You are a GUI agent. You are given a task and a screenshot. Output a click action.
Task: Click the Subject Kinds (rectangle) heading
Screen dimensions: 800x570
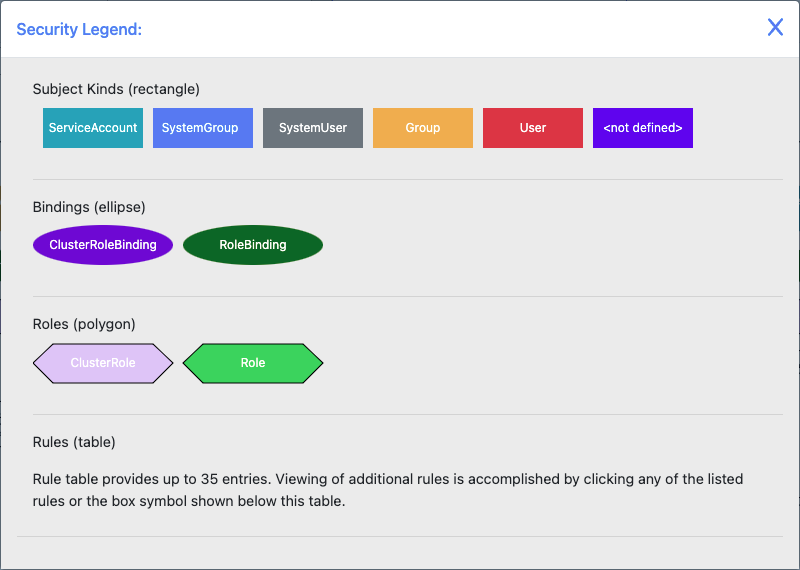116,89
